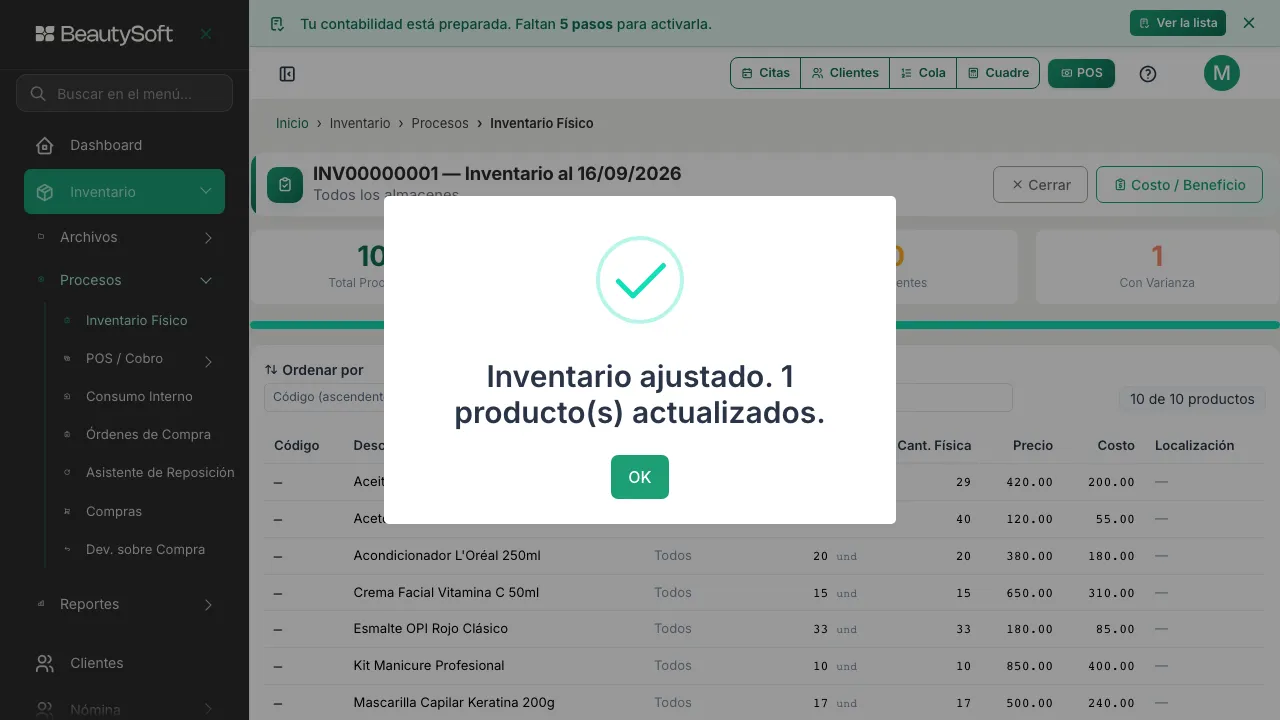Click the Cerrar button
The height and width of the screenshot is (720, 1280).
point(1040,185)
